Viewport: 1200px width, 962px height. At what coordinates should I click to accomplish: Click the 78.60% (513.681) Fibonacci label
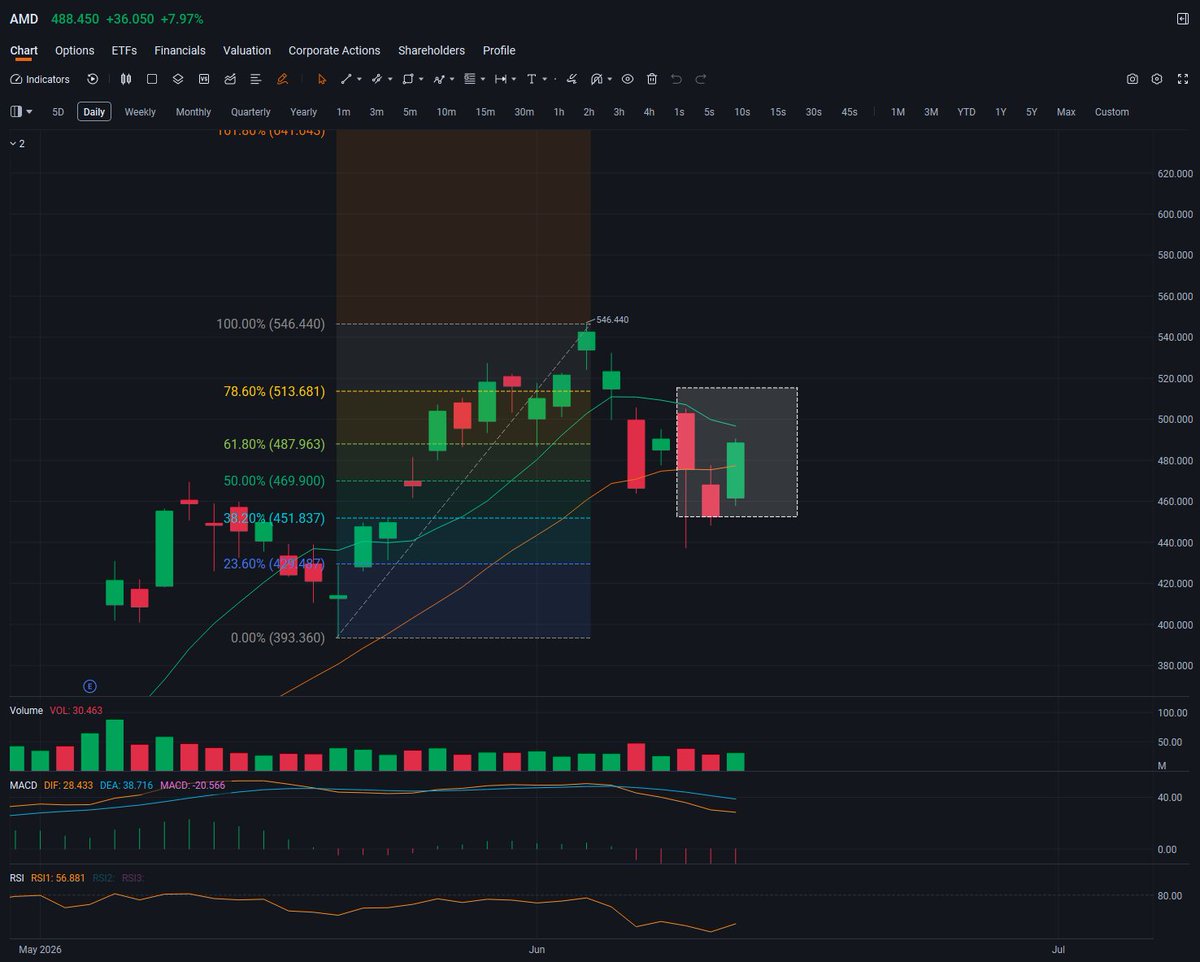click(x=274, y=391)
